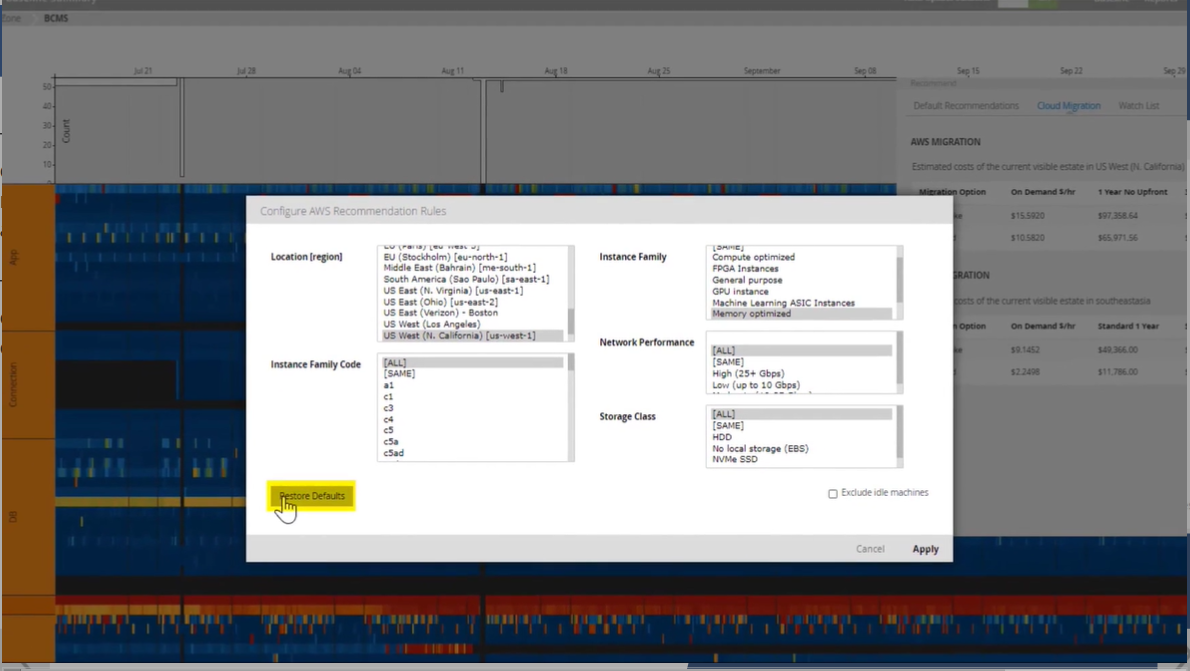Viewport: 1190px width, 671px height.
Task: Cancel the configuration dialog
Action: [870, 549]
